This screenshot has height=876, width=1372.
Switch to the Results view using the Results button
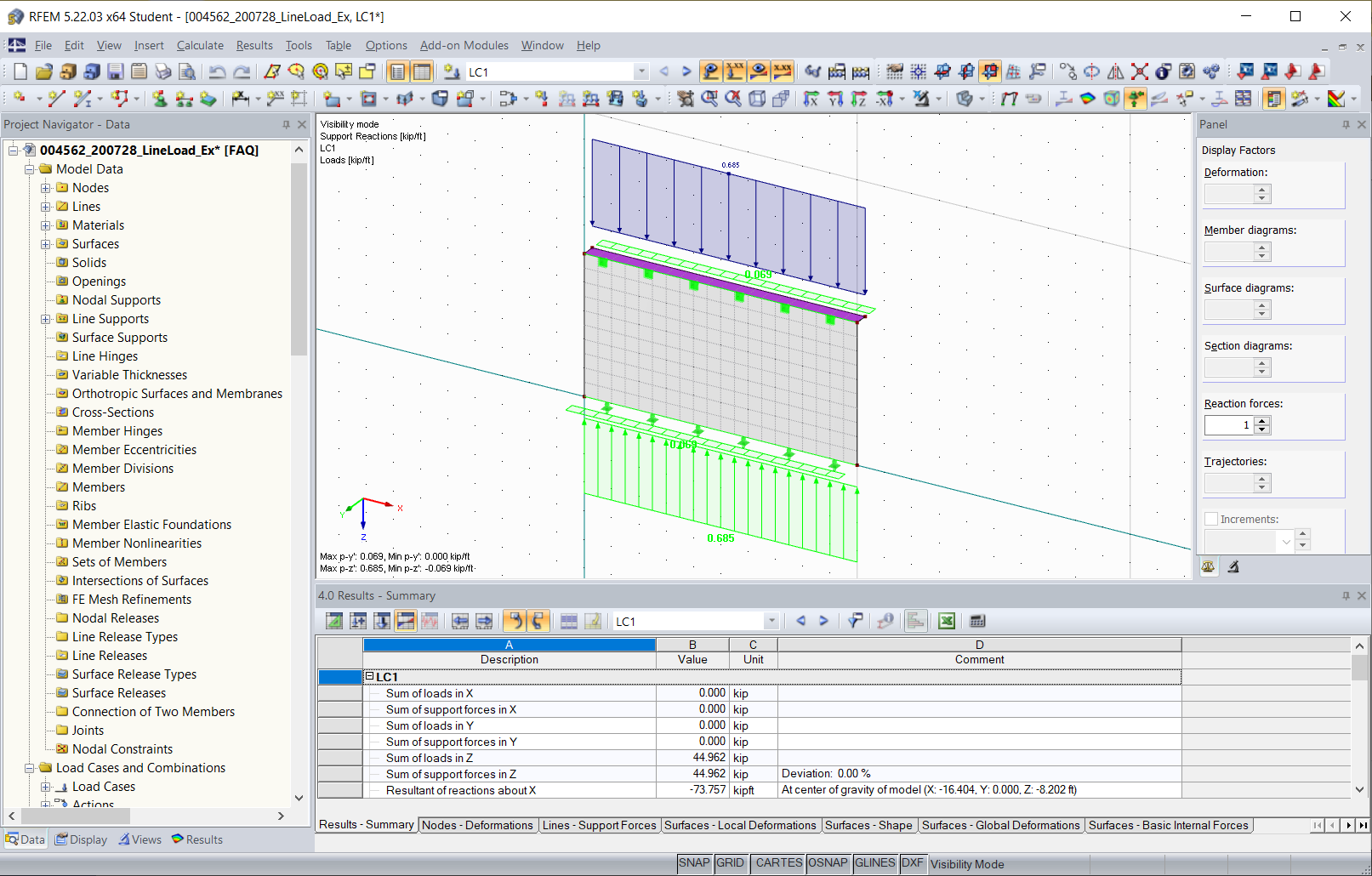pos(196,839)
